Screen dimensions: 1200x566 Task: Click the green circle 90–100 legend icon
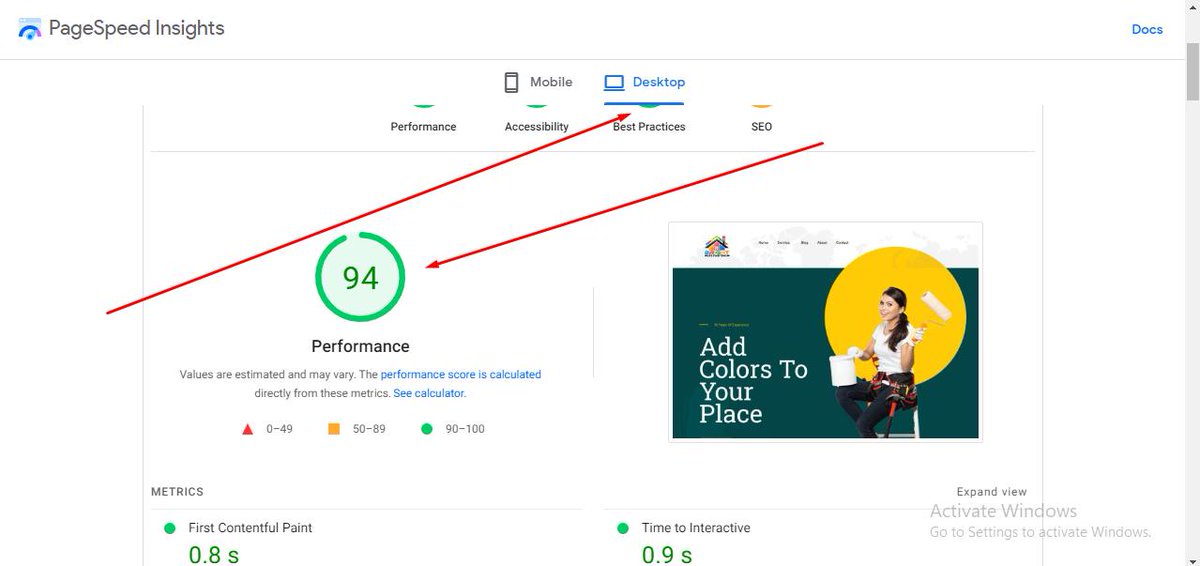(x=427, y=429)
